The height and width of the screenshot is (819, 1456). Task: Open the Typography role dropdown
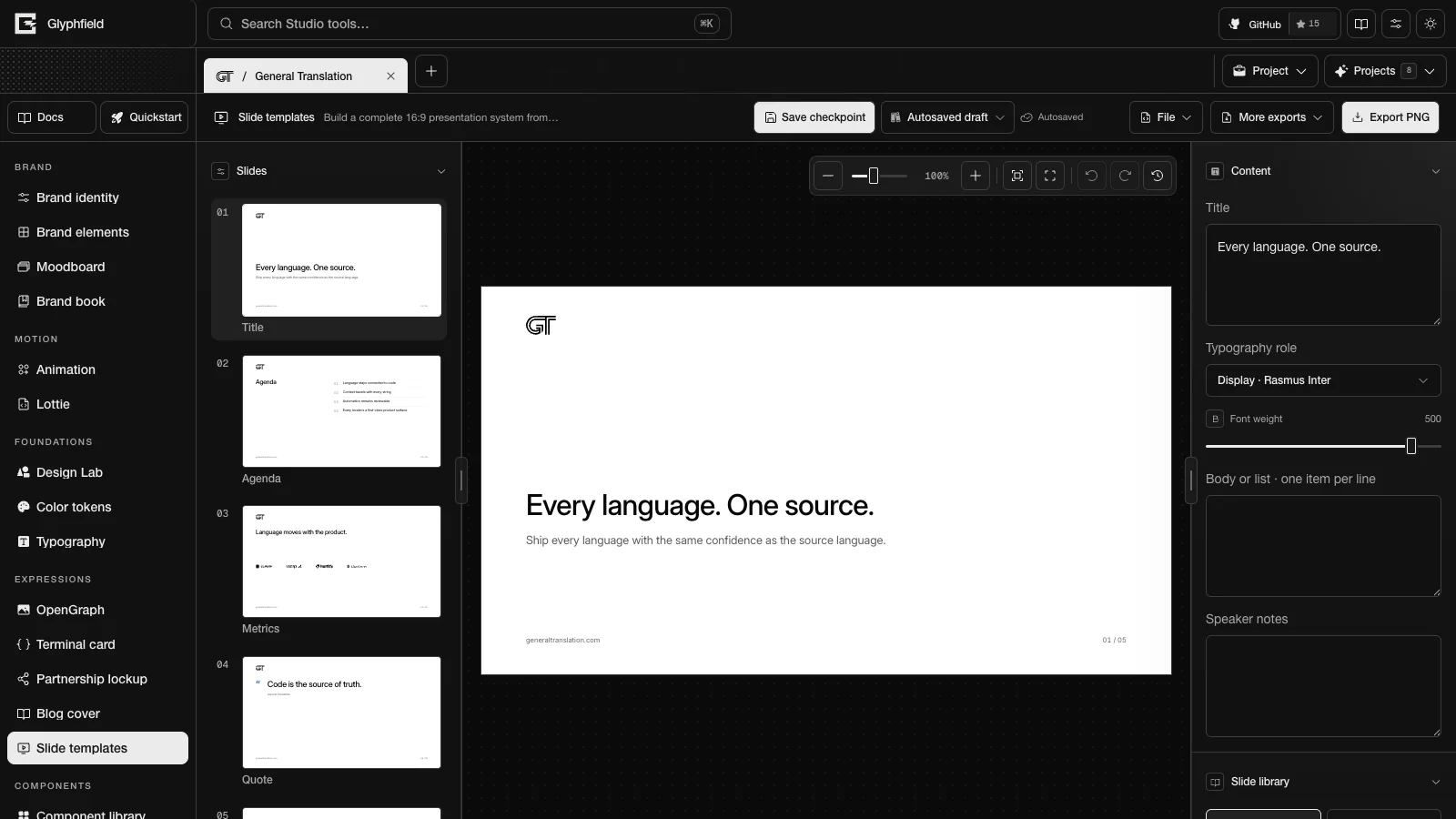tap(1323, 380)
